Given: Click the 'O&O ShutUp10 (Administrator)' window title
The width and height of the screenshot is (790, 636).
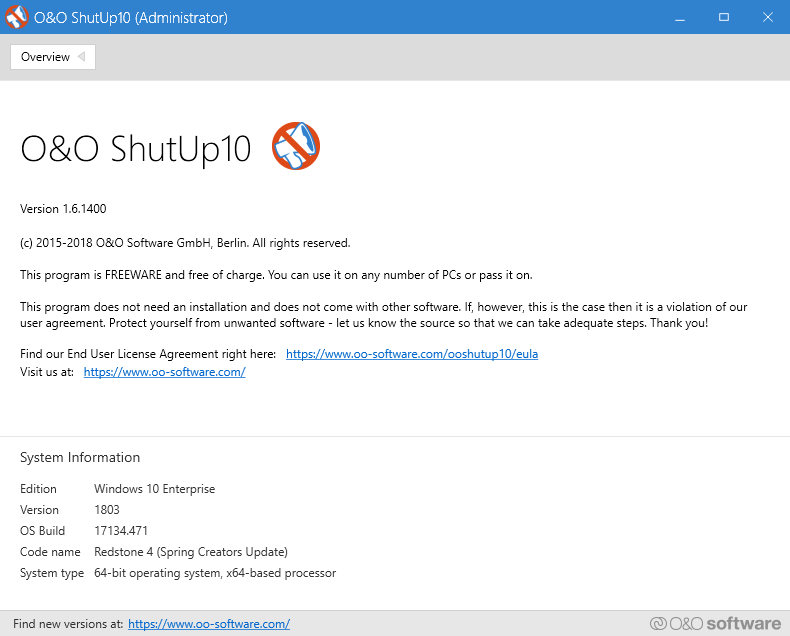Looking at the screenshot, I should [131, 18].
